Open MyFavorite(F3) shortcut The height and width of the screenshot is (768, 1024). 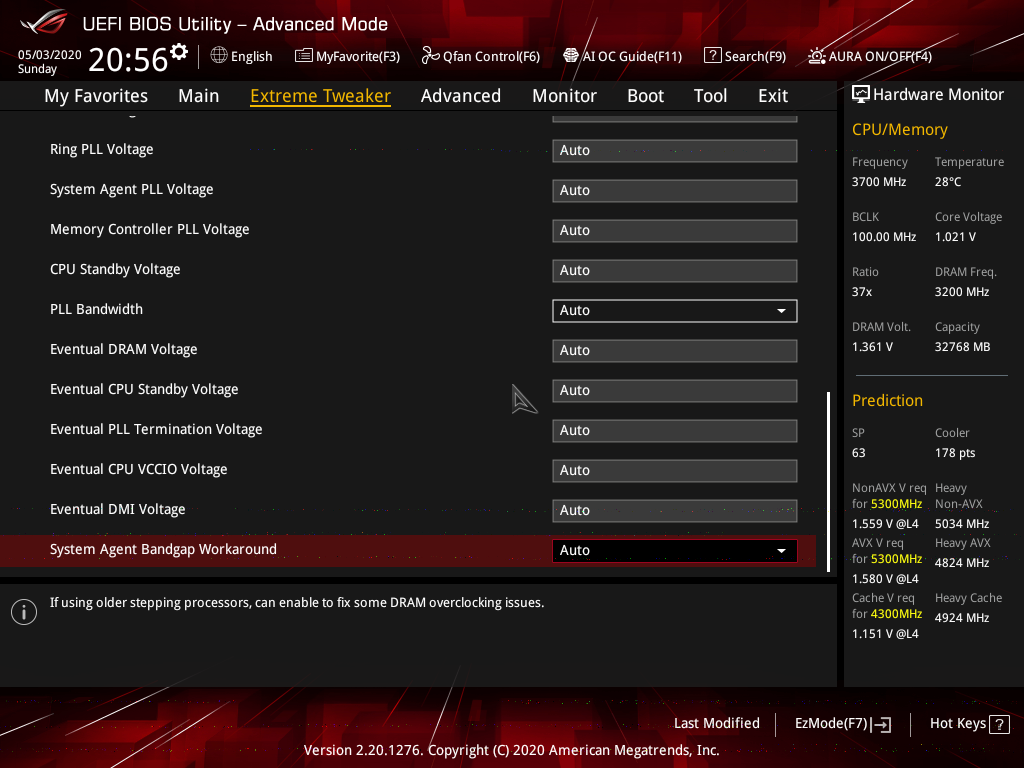[347, 56]
